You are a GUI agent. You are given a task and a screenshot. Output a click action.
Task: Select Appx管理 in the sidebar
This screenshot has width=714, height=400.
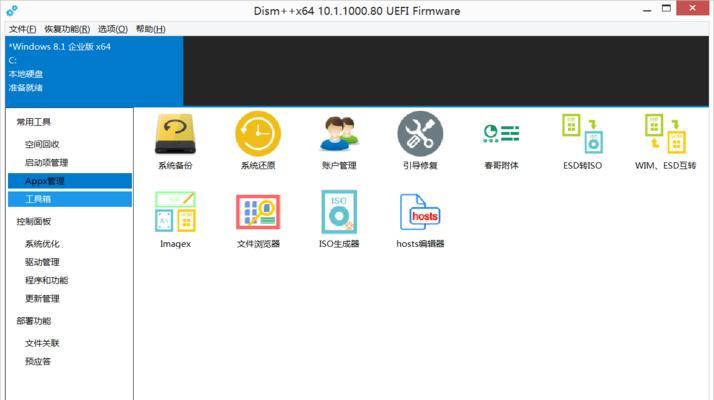[70, 181]
